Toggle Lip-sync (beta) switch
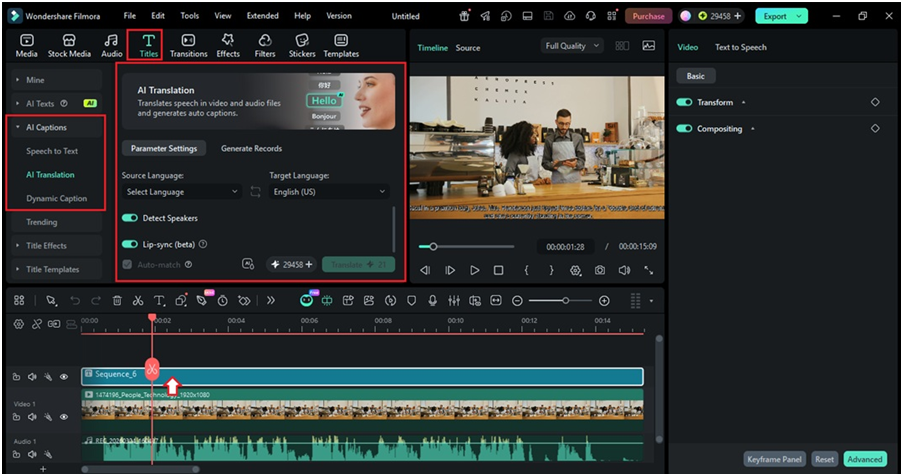The height and width of the screenshot is (476, 903). tap(130, 244)
